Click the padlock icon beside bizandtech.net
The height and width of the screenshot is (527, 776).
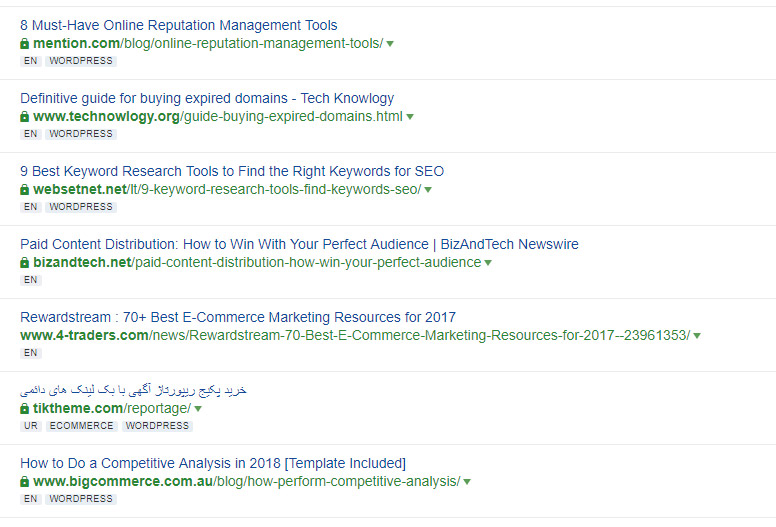point(25,263)
